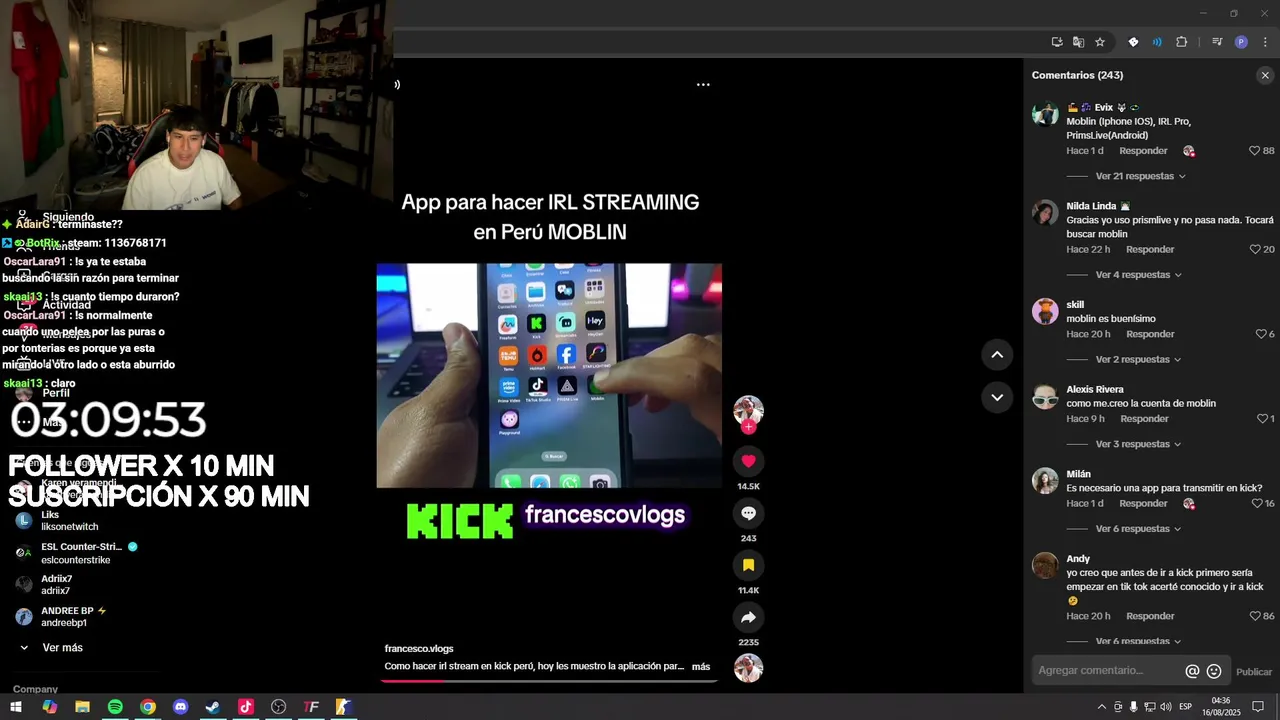The width and height of the screenshot is (1280, 720).
Task: Click Chrome install app icon in address bar
Action: click(1057, 42)
